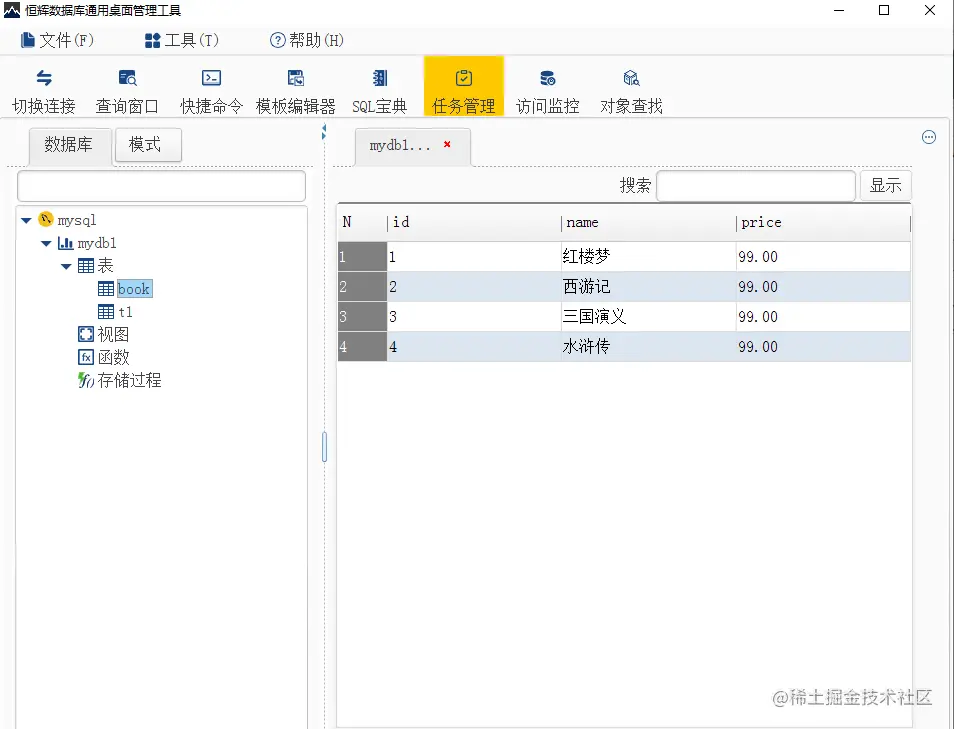The image size is (954, 729).
Task: Click the price column header
Action: [x=823, y=223]
